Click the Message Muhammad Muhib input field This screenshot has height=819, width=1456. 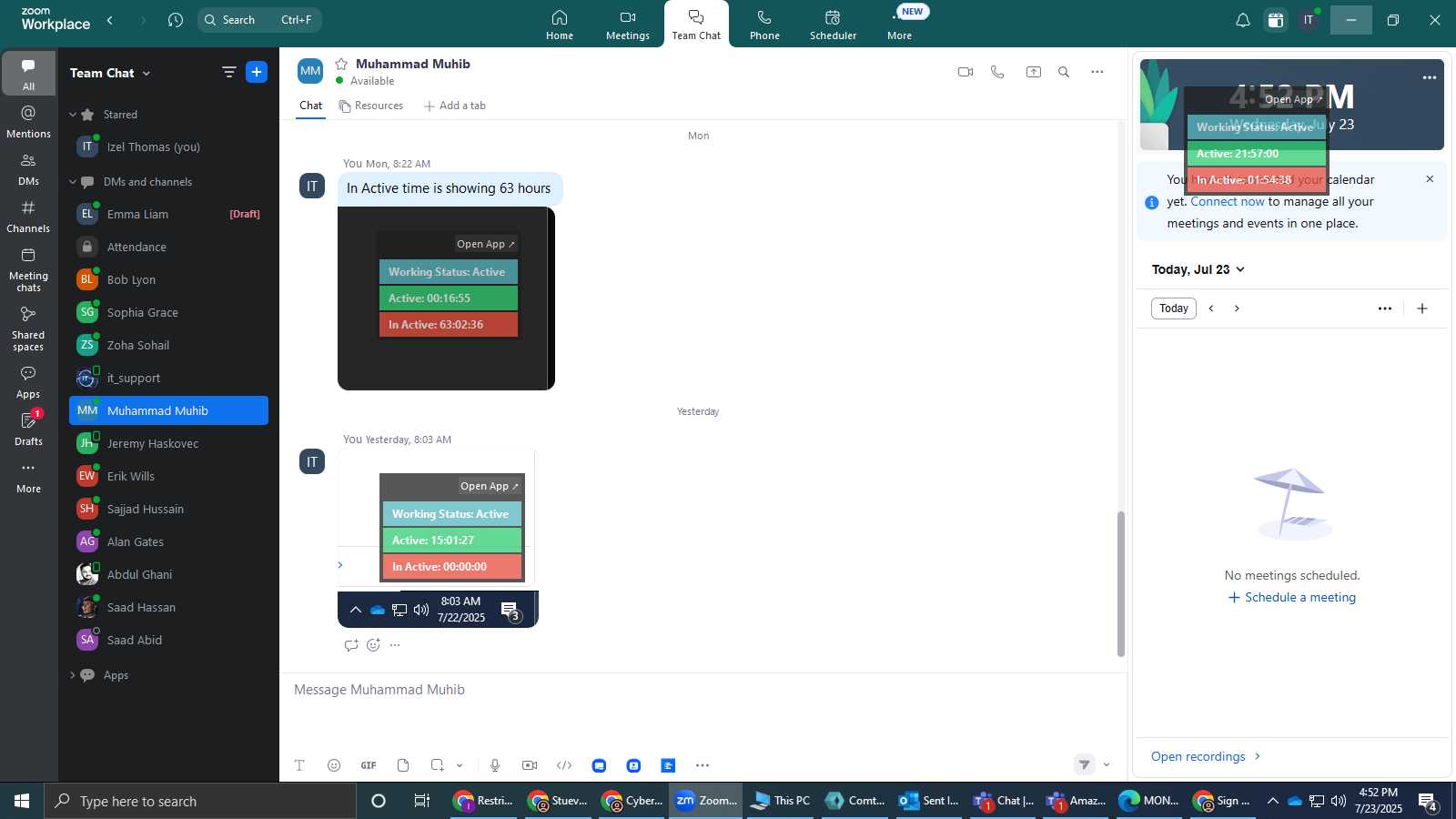(701, 690)
